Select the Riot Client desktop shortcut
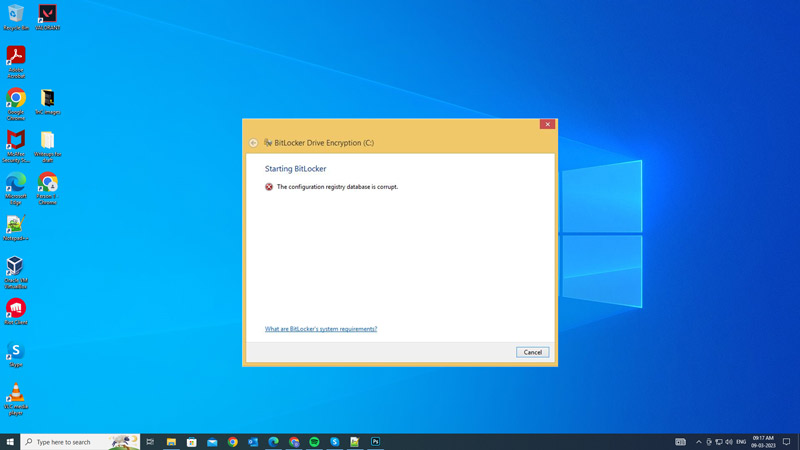This screenshot has width=800, height=450. point(16,312)
